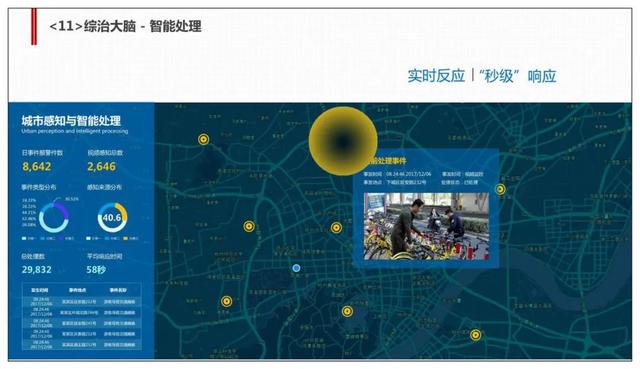Click the 58秒 average response time
Screen dimensions: 640x369
coord(96,270)
